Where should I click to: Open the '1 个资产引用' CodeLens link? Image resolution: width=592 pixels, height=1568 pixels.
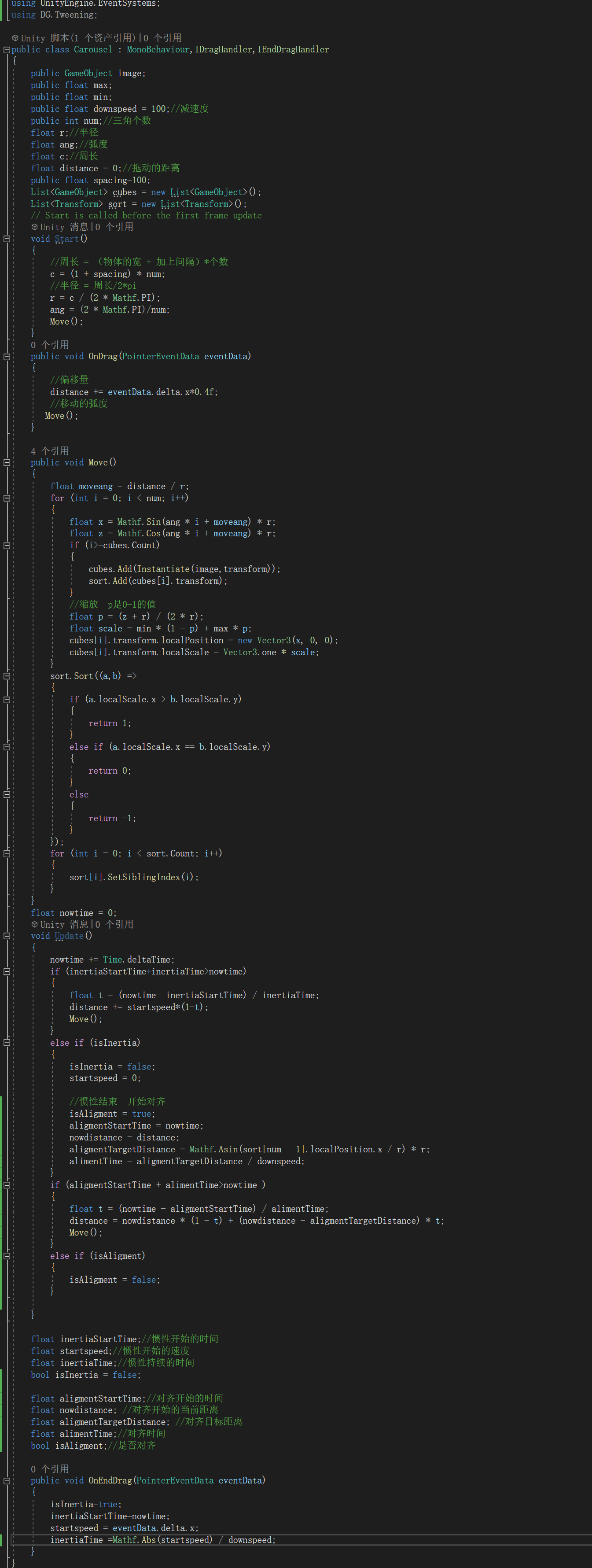click(x=103, y=38)
